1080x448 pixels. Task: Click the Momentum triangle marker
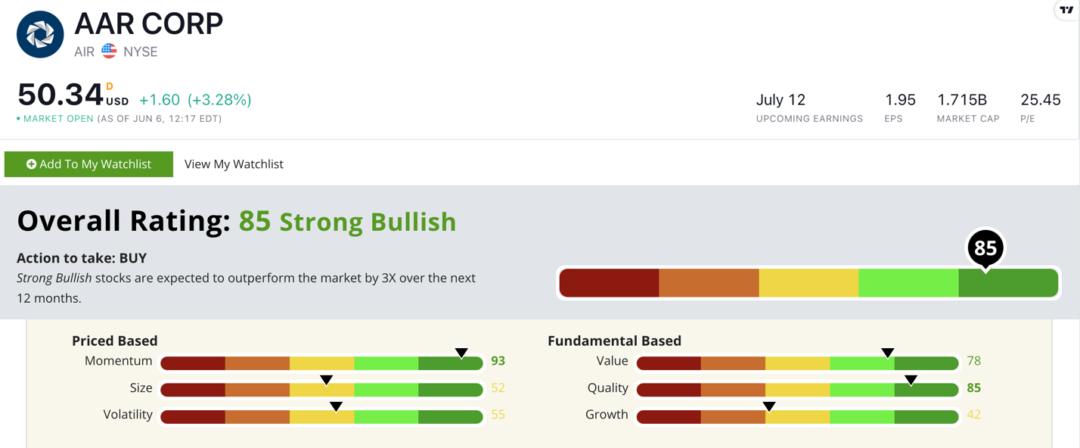pyautogui.click(x=461, y=352)
